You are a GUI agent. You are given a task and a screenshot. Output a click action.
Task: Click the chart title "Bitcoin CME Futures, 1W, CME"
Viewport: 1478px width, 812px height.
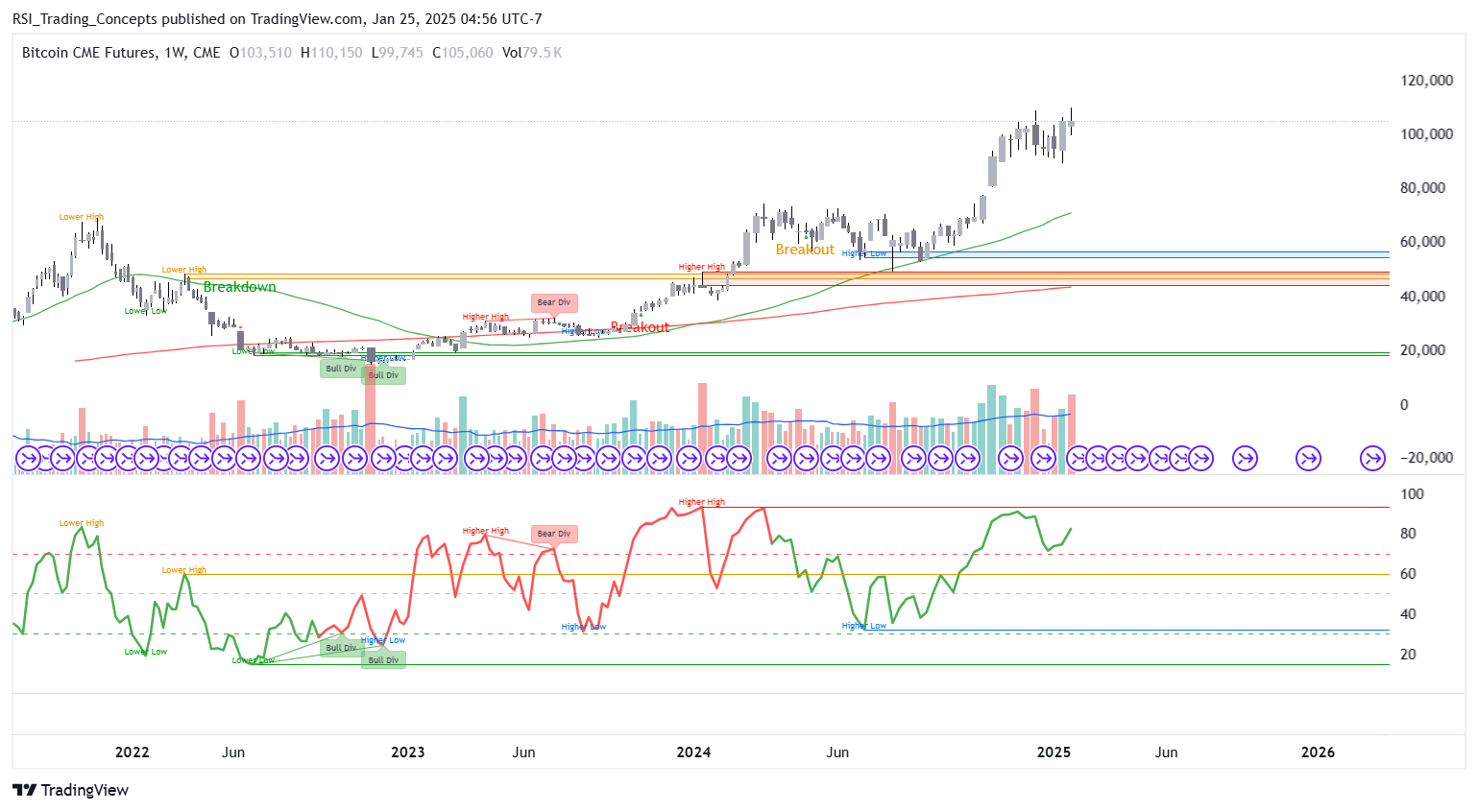click(x=121, y=53)
